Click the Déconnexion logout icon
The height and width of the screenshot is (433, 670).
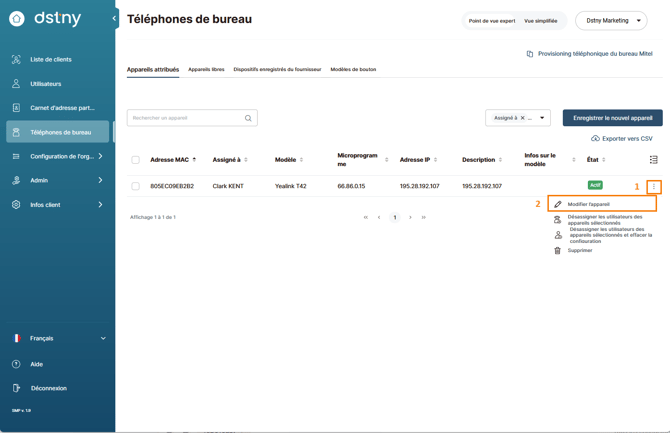(x=16, y=388)
